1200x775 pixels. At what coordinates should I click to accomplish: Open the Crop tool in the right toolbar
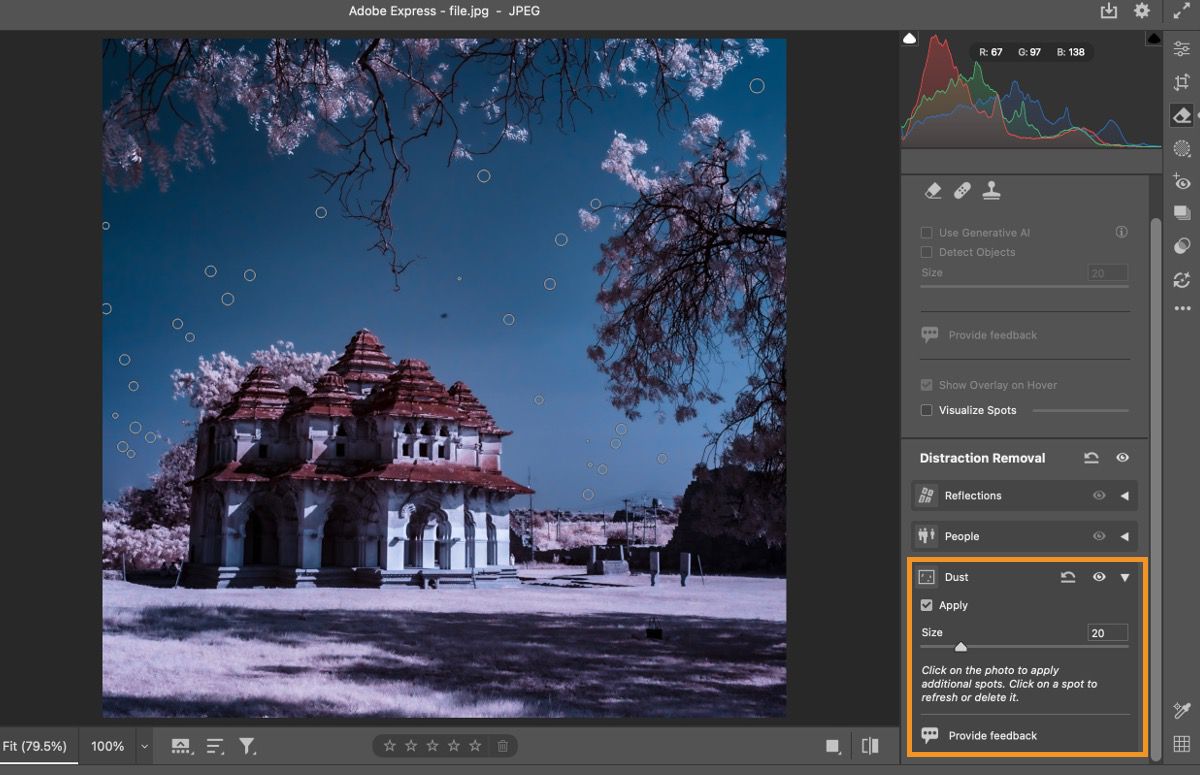point(1181,82)
